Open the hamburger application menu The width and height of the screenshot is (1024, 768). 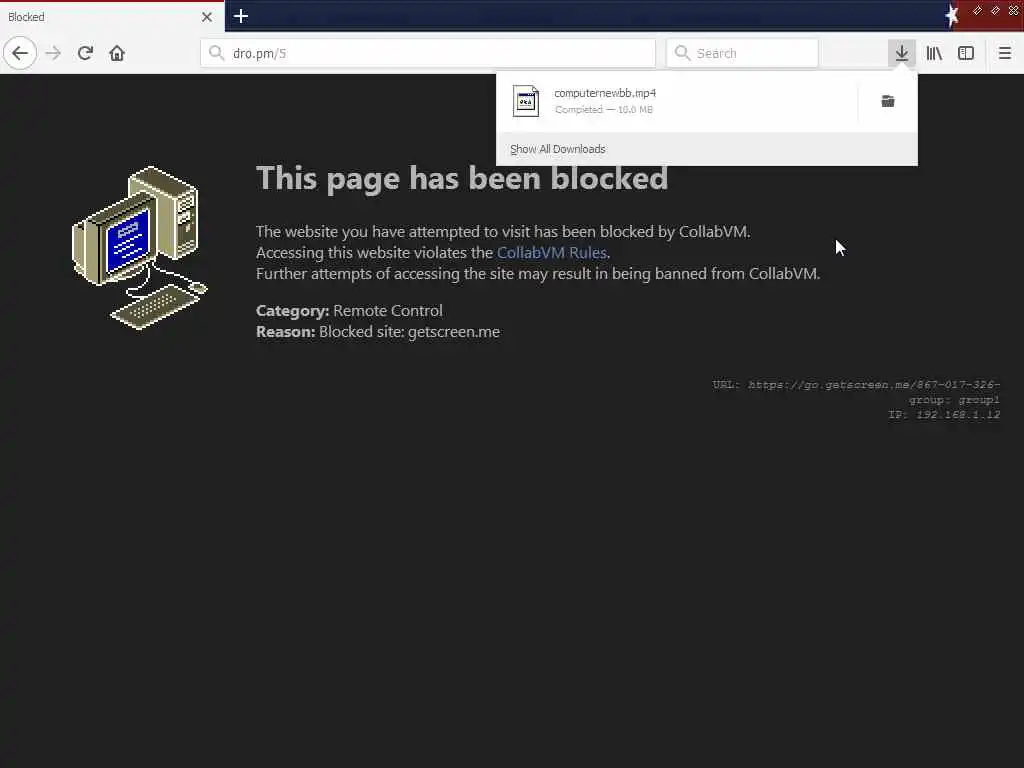(1004, 53)
